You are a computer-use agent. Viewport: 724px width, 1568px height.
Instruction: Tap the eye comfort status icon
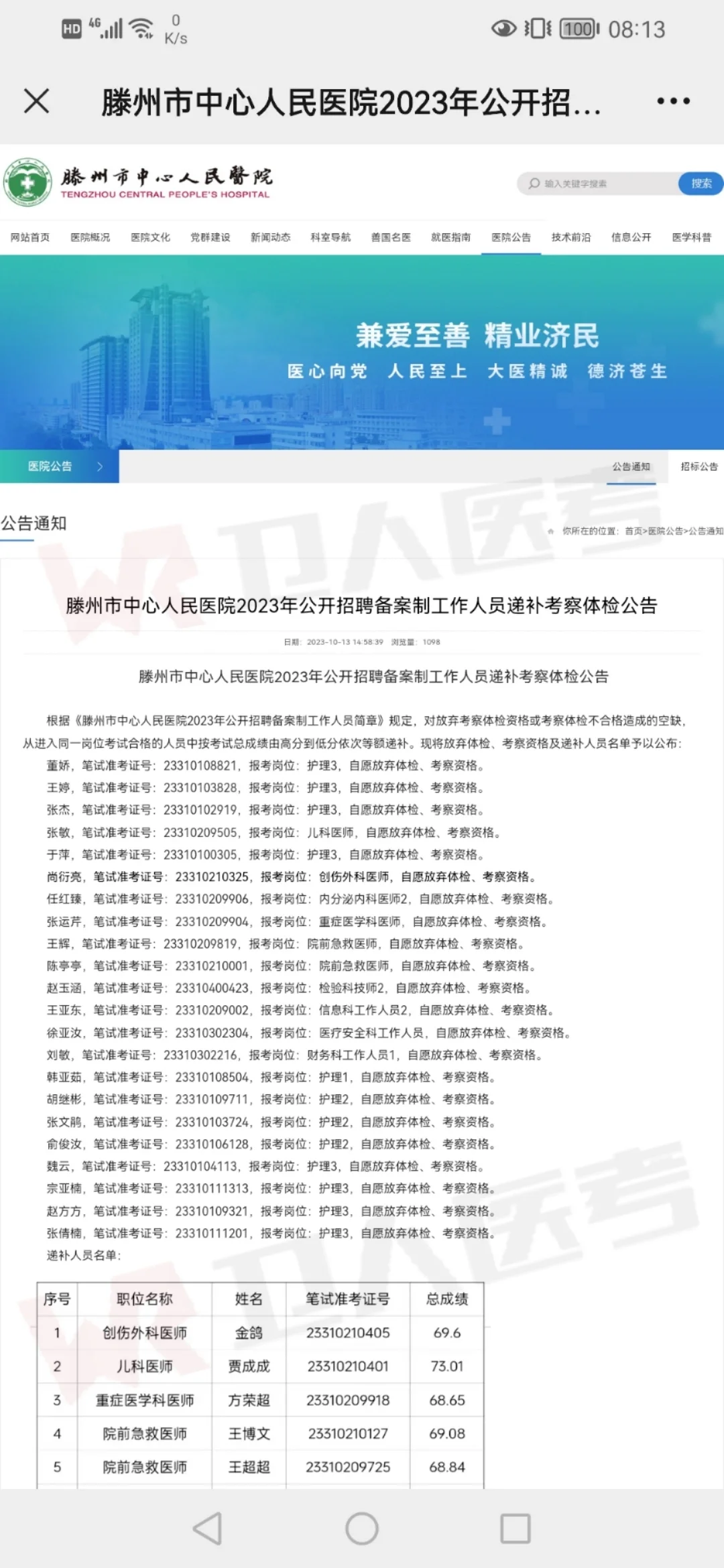pyautogui.click(x=503, y=28)
